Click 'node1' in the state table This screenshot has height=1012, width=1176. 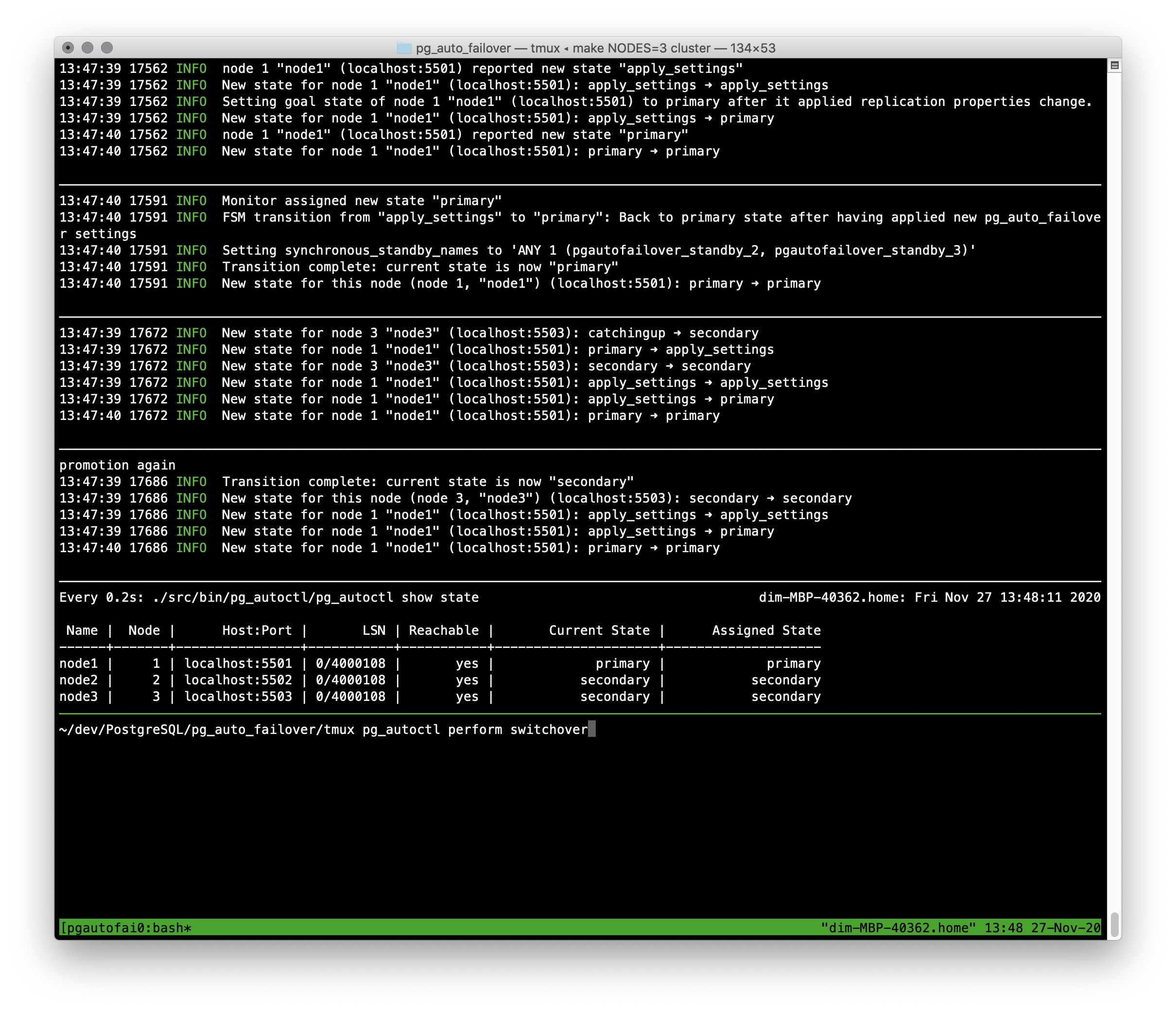79,663
